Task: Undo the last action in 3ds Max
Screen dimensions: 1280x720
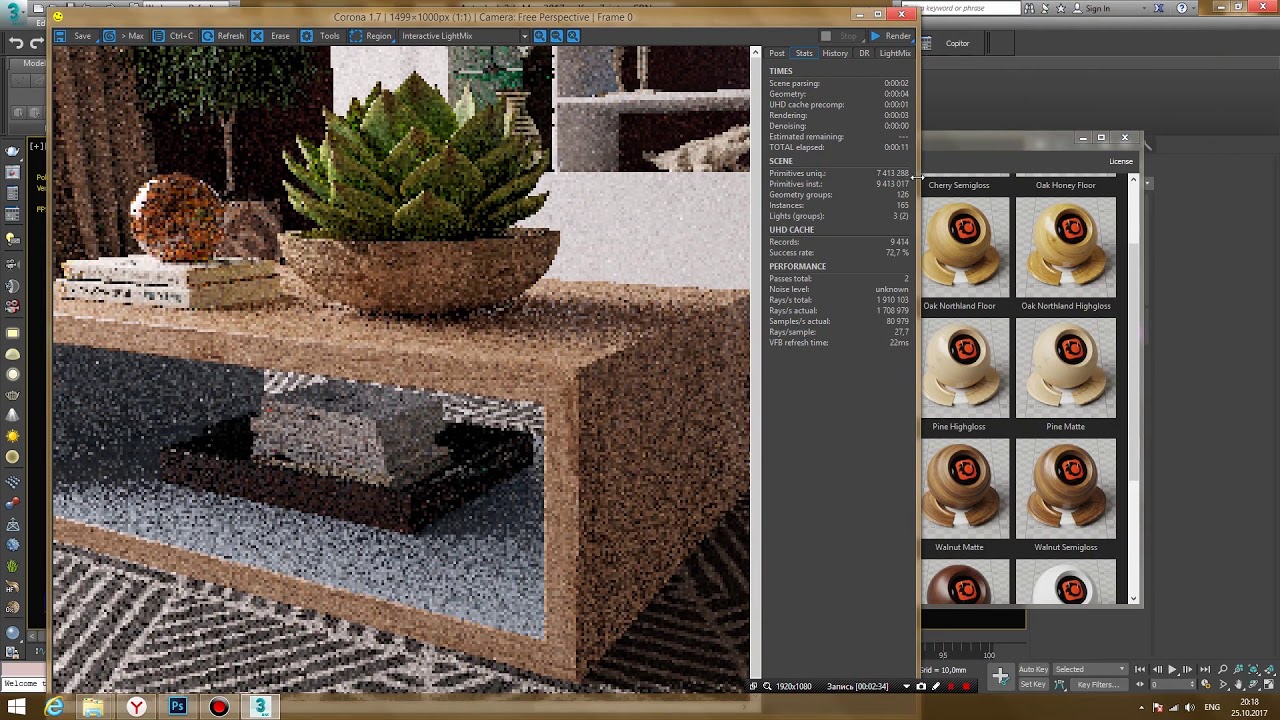Action: [x=16, y=43]
